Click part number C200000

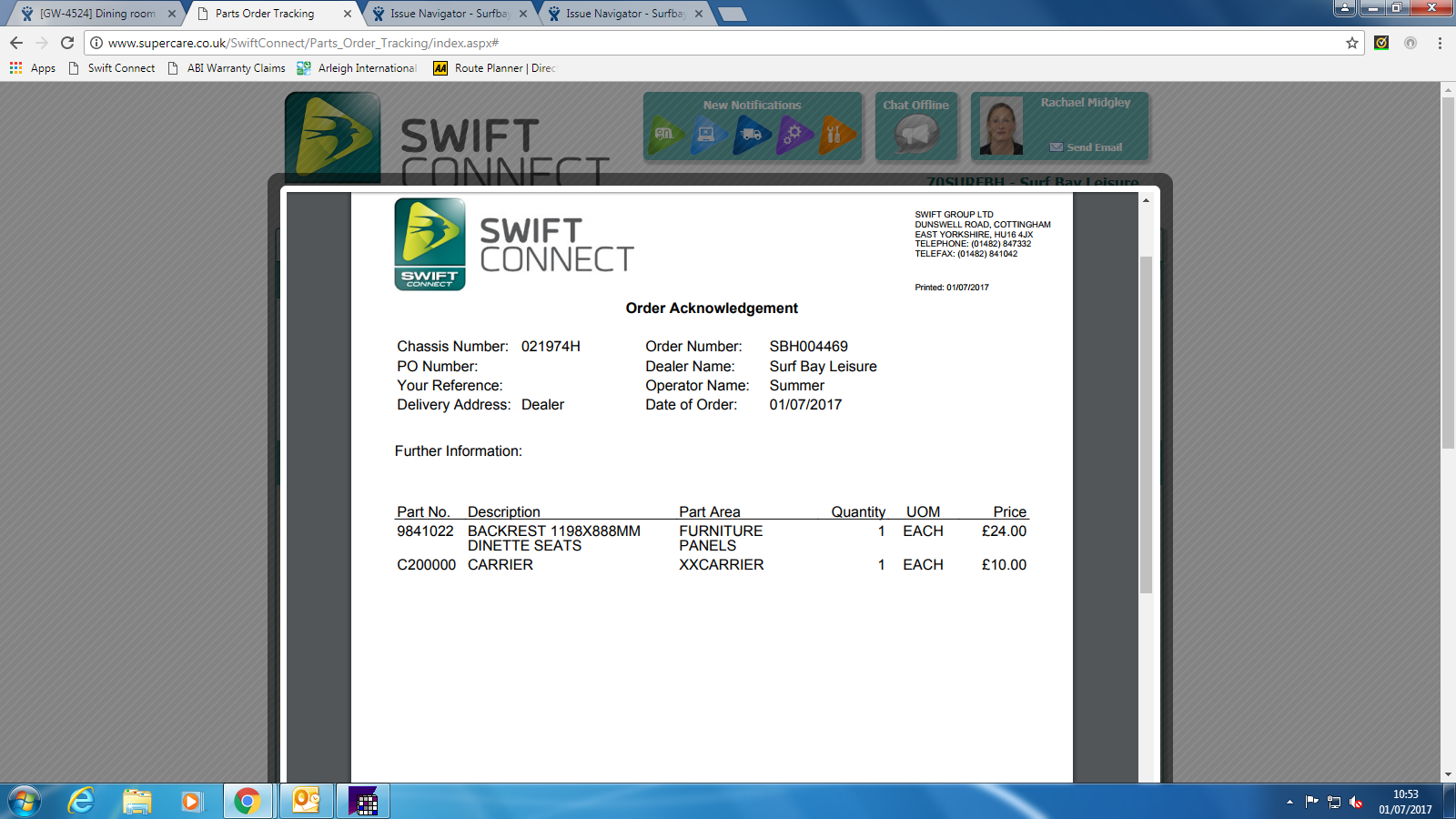[x=427, y=565]
